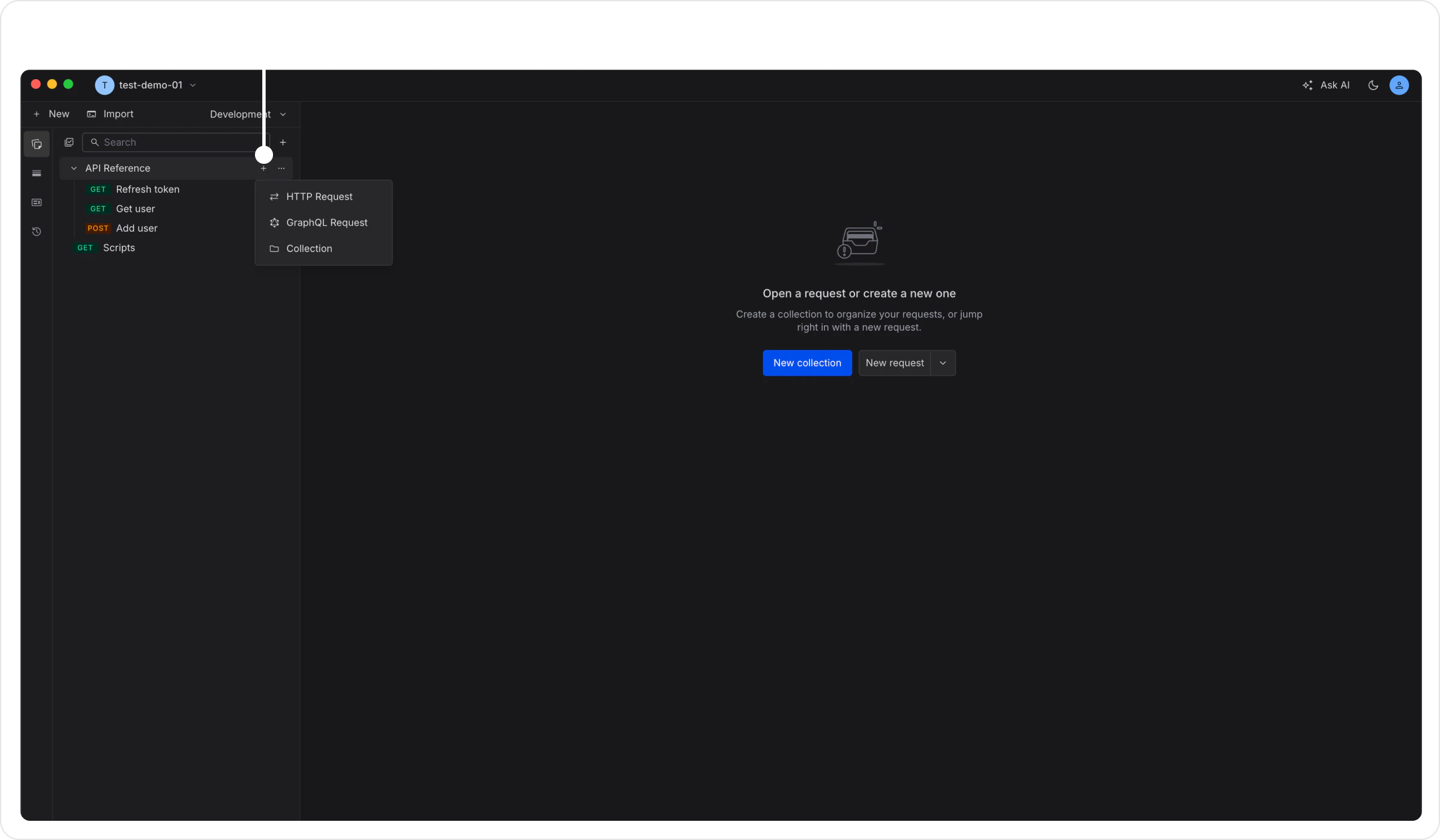Collapse the API Reference collection
Image resolution: width=1440 pixels, height=840 pixels.
click(x=74, y=169)
